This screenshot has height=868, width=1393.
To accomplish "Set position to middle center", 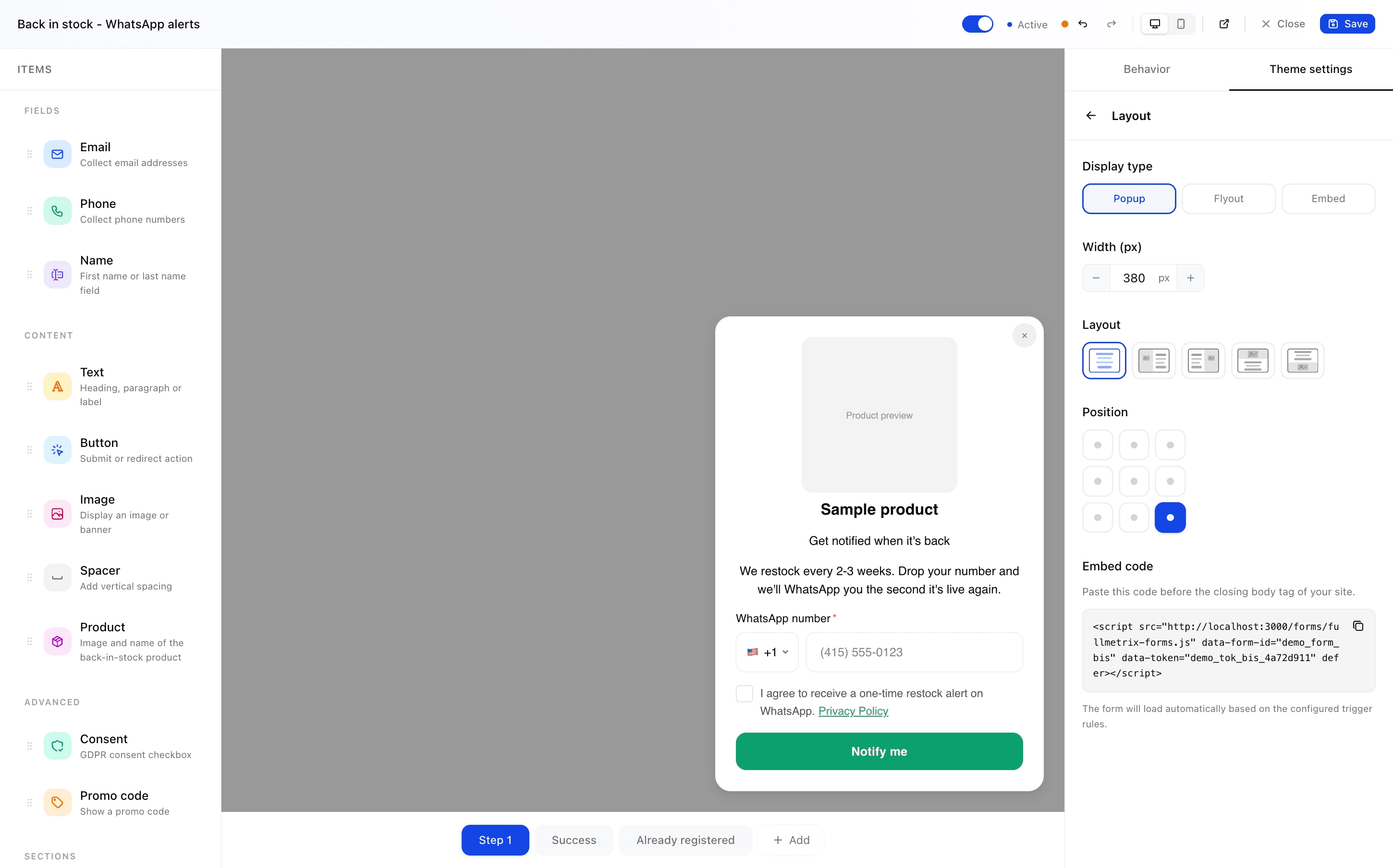I will [1134, 481].
